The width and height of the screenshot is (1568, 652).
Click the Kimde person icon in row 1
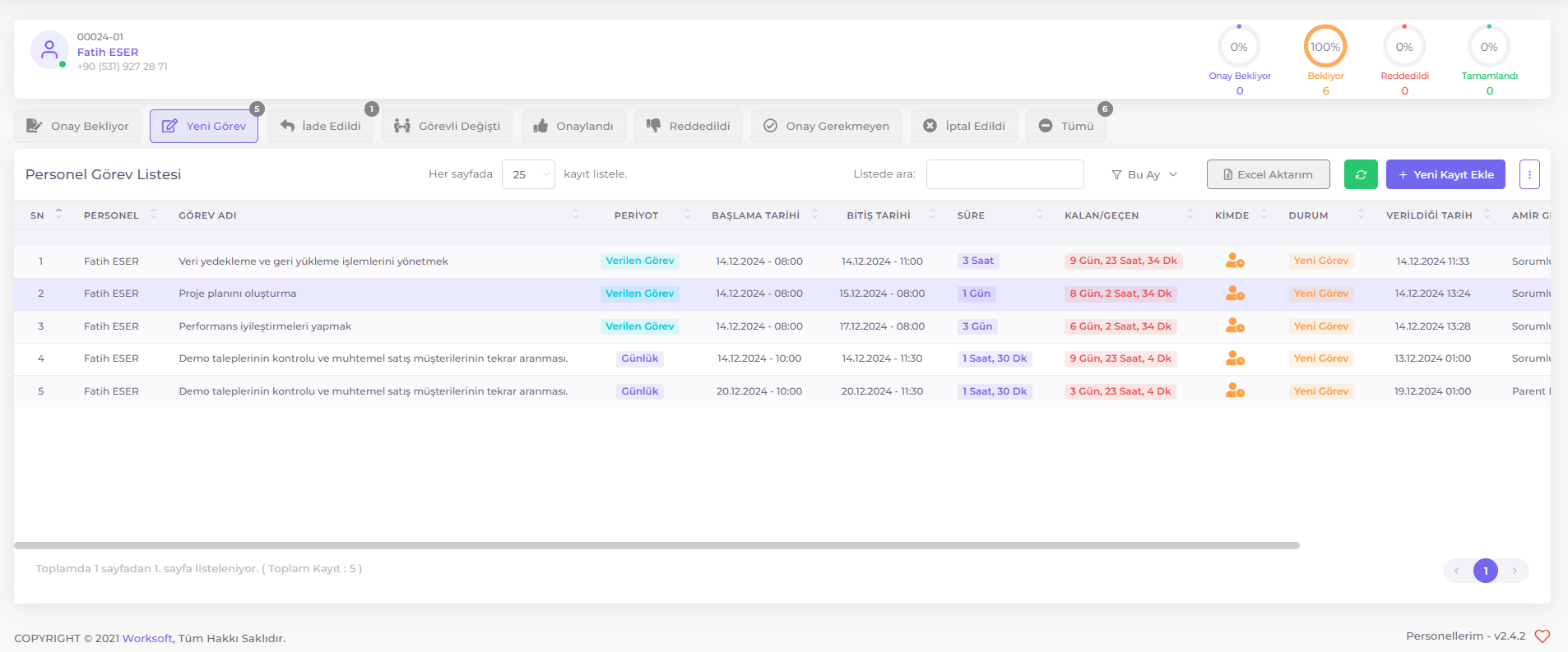1235,261
